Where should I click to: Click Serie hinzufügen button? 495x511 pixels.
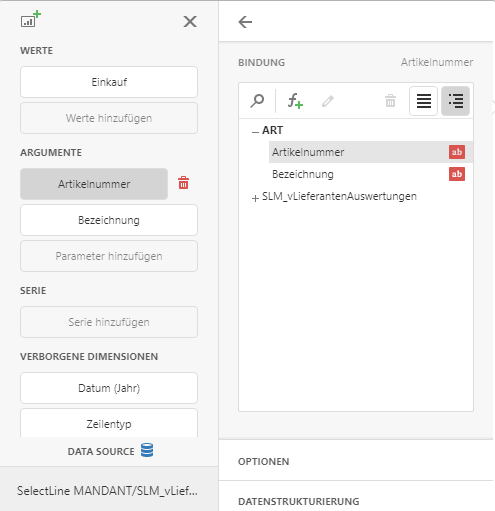(109, 322)
